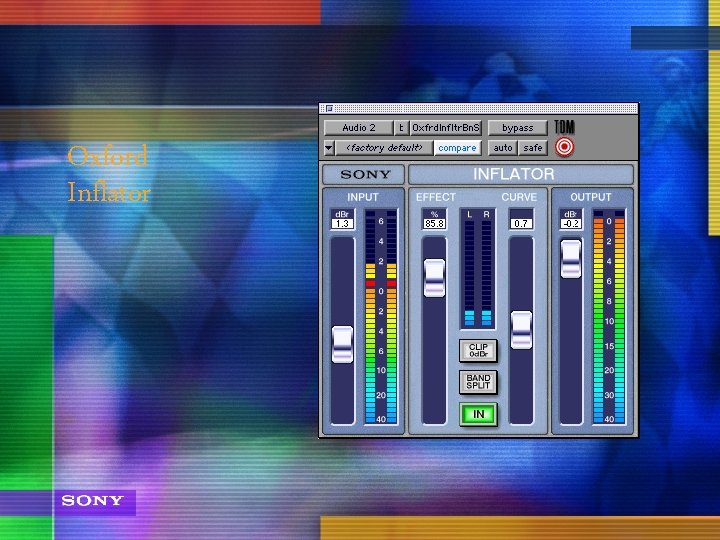Click the curve value field 0.7
The image size is (720, 540).
pyautogui.click(x=521, y=224)
